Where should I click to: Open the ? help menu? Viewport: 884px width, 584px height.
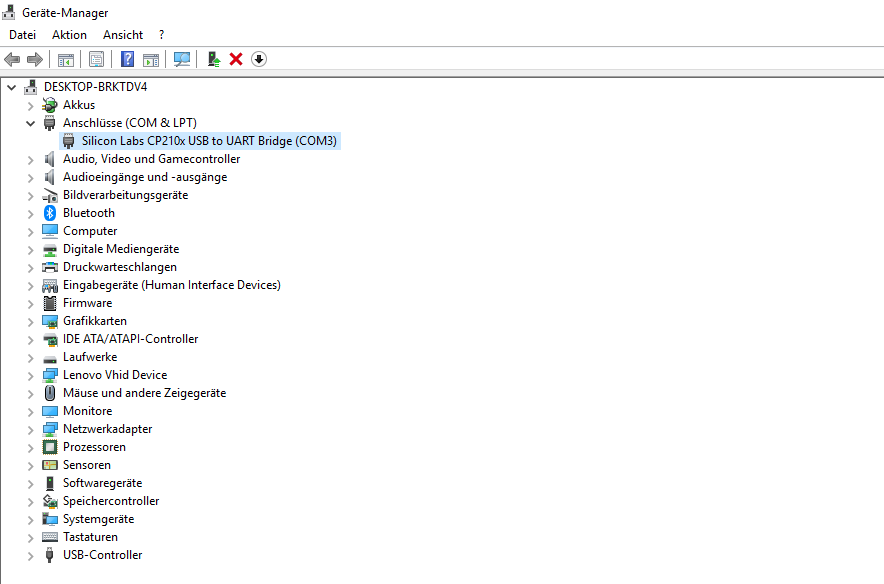[162, 35]
